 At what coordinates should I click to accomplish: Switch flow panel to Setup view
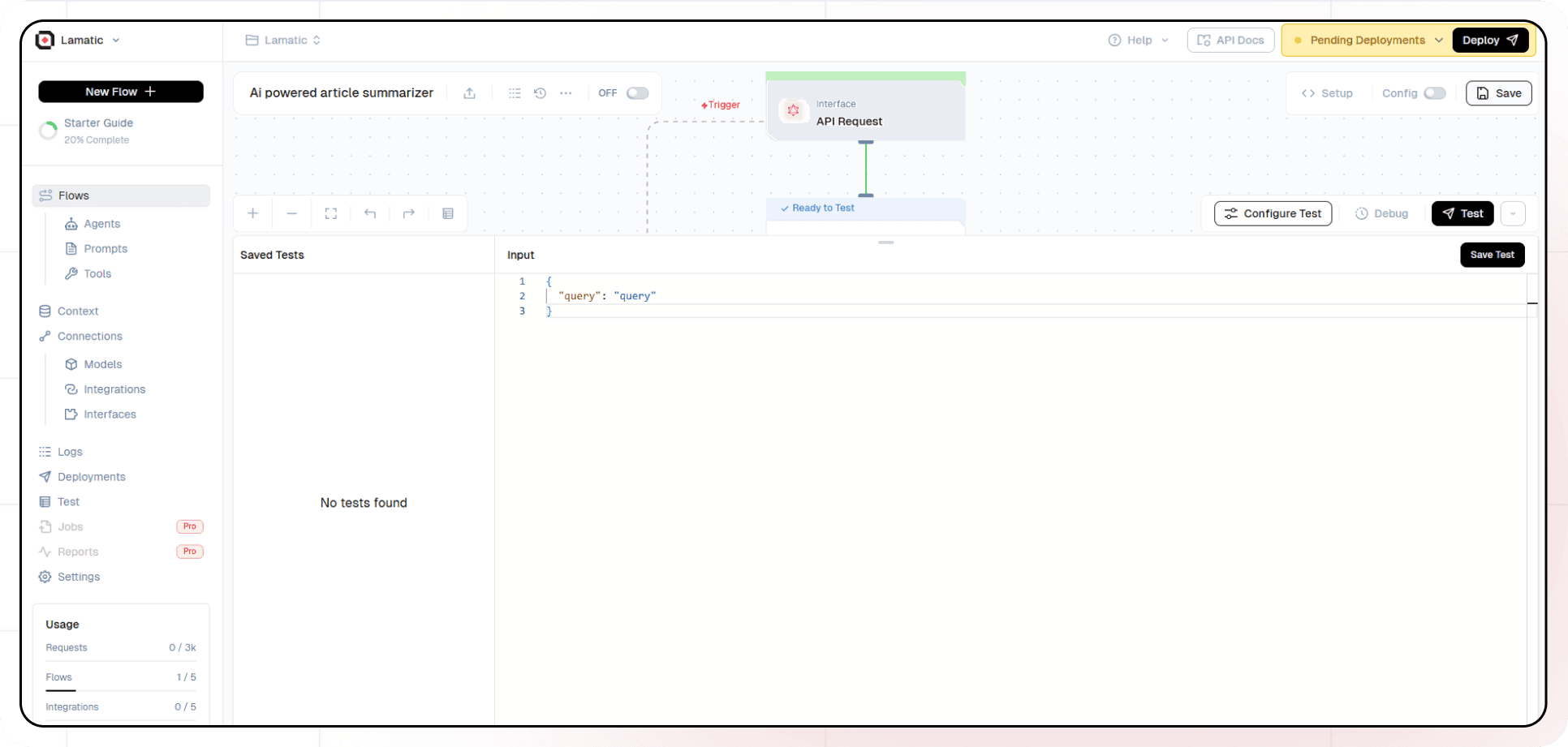pos(1329,93)
